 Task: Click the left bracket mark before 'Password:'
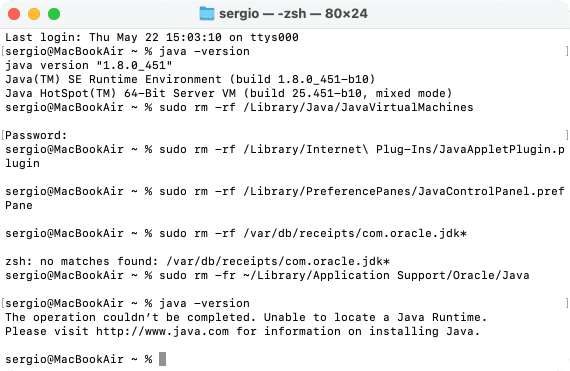tap(3, 136)
